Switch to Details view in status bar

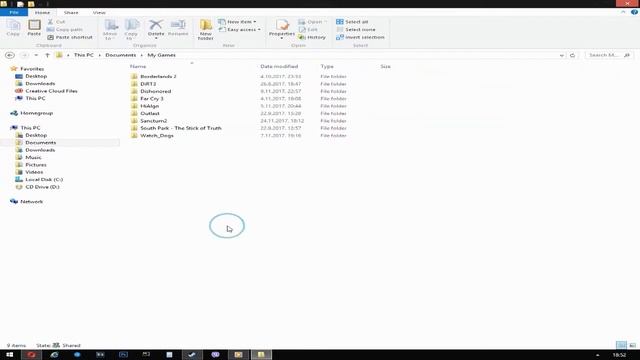point(621,345)
